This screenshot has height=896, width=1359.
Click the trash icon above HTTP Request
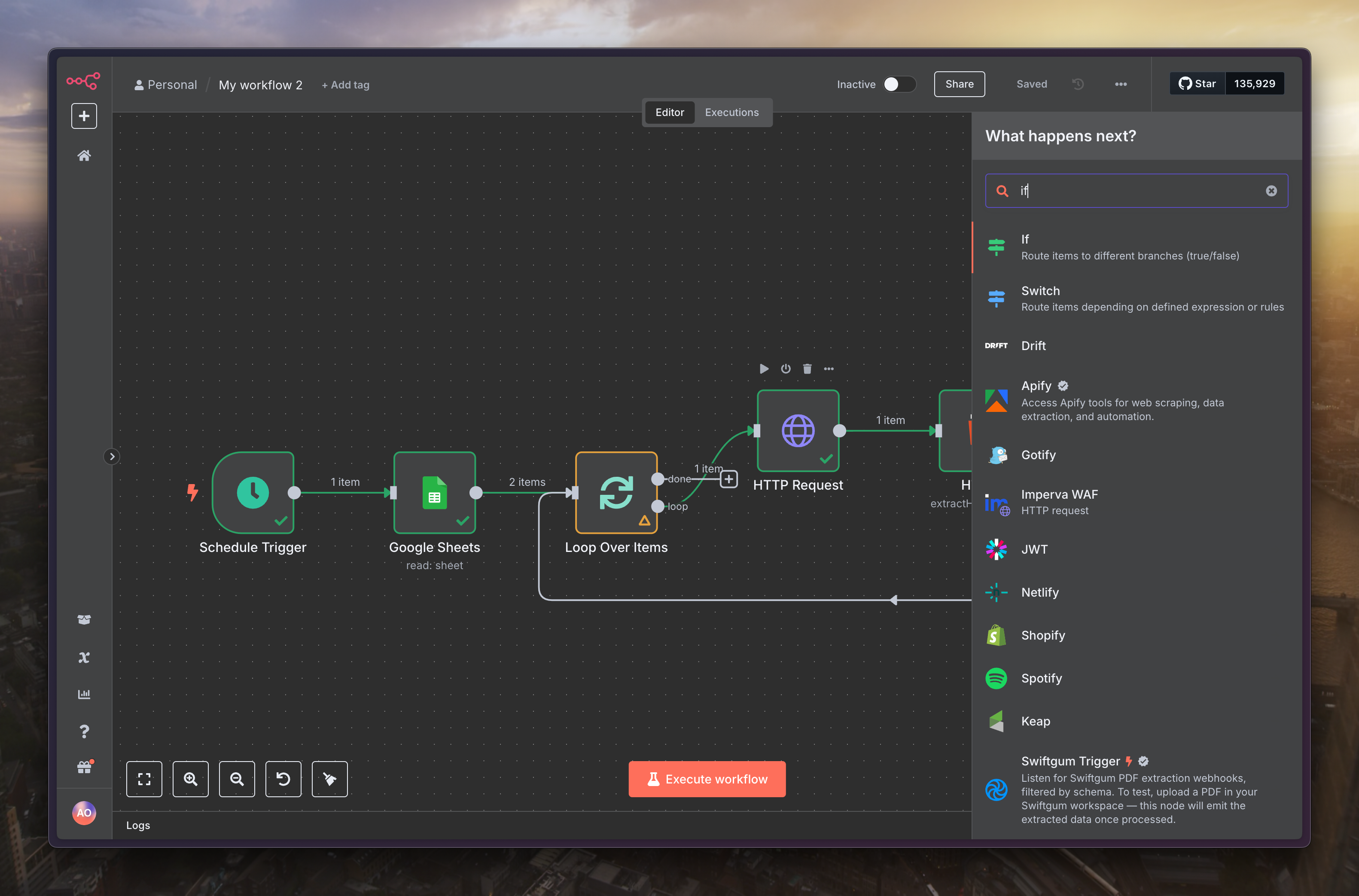pyautogui.click(x=807, y=369)
